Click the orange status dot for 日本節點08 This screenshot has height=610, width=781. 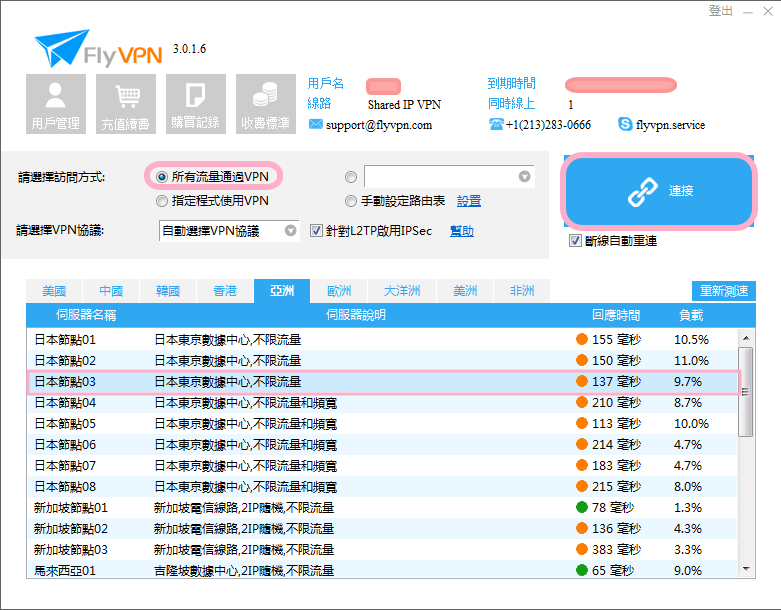coord(581,486)
